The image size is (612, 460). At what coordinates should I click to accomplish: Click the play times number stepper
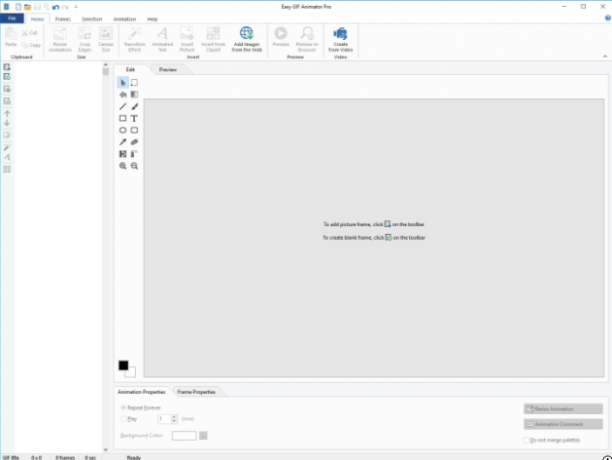coord(174,419)
